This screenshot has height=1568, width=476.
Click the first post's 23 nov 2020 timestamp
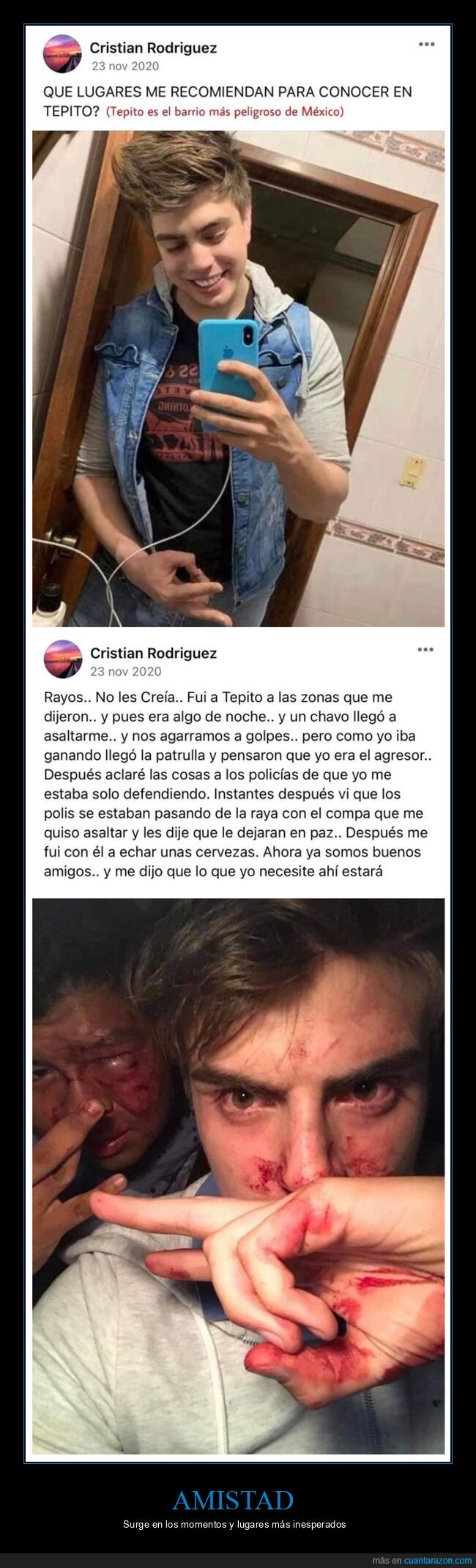(125, 66)
